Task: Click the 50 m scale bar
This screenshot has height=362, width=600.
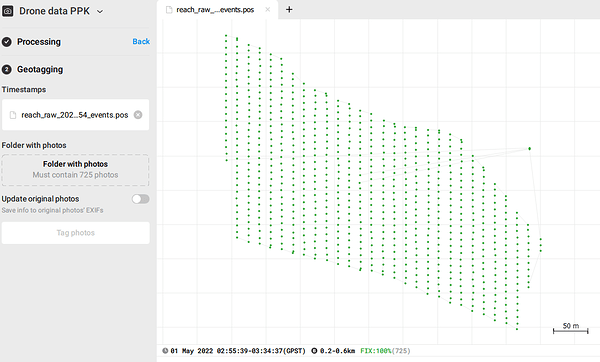Action: pos(571,328)
